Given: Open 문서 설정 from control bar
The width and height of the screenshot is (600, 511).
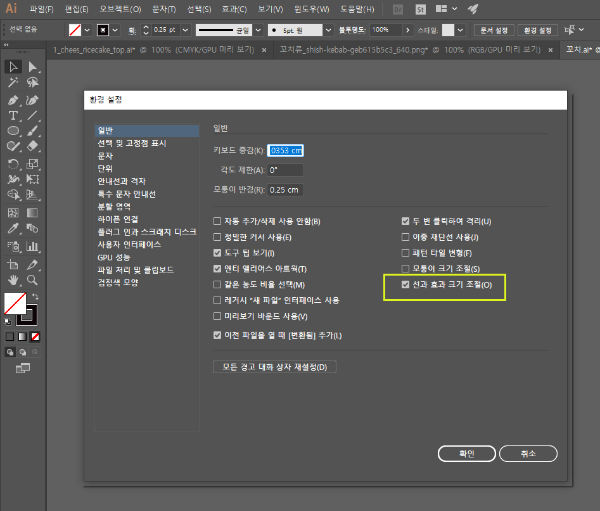Looking at the screenshot, I should pyautogui.click(x=494, y=30).
